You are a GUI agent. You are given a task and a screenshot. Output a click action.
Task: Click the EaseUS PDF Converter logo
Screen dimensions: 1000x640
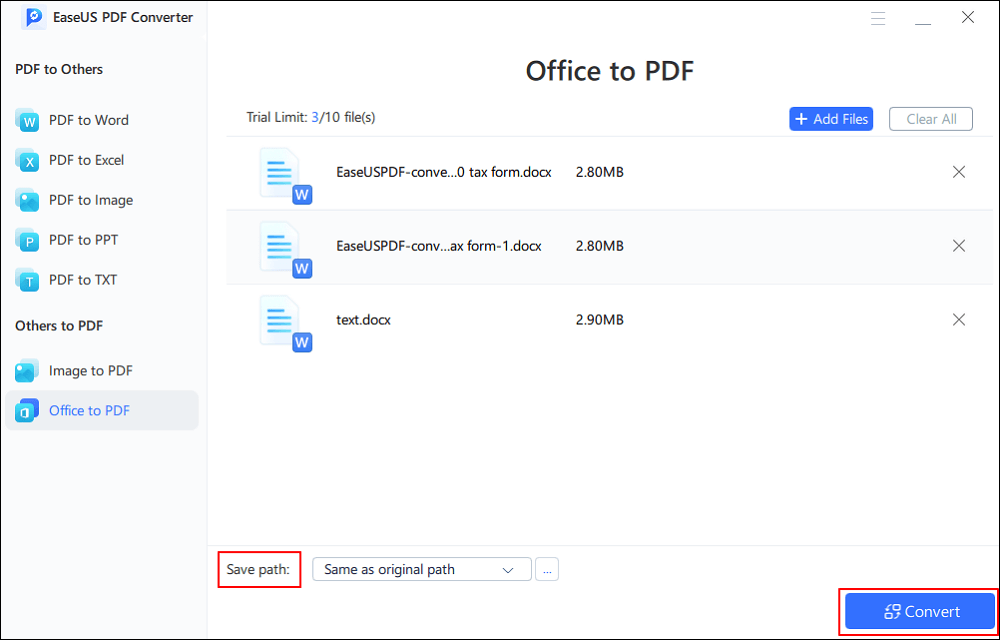(x=100, y=17)
